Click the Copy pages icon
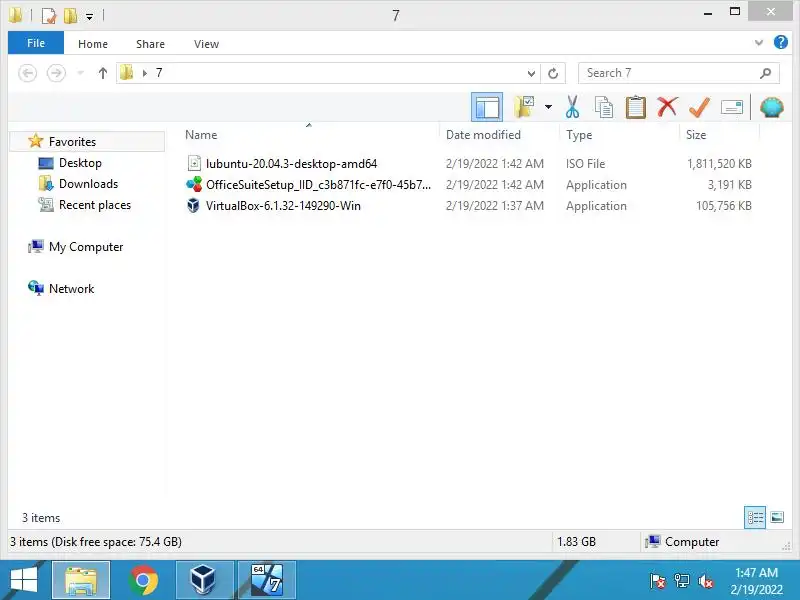The image size is (800, 600). click(x=604, y=107)
